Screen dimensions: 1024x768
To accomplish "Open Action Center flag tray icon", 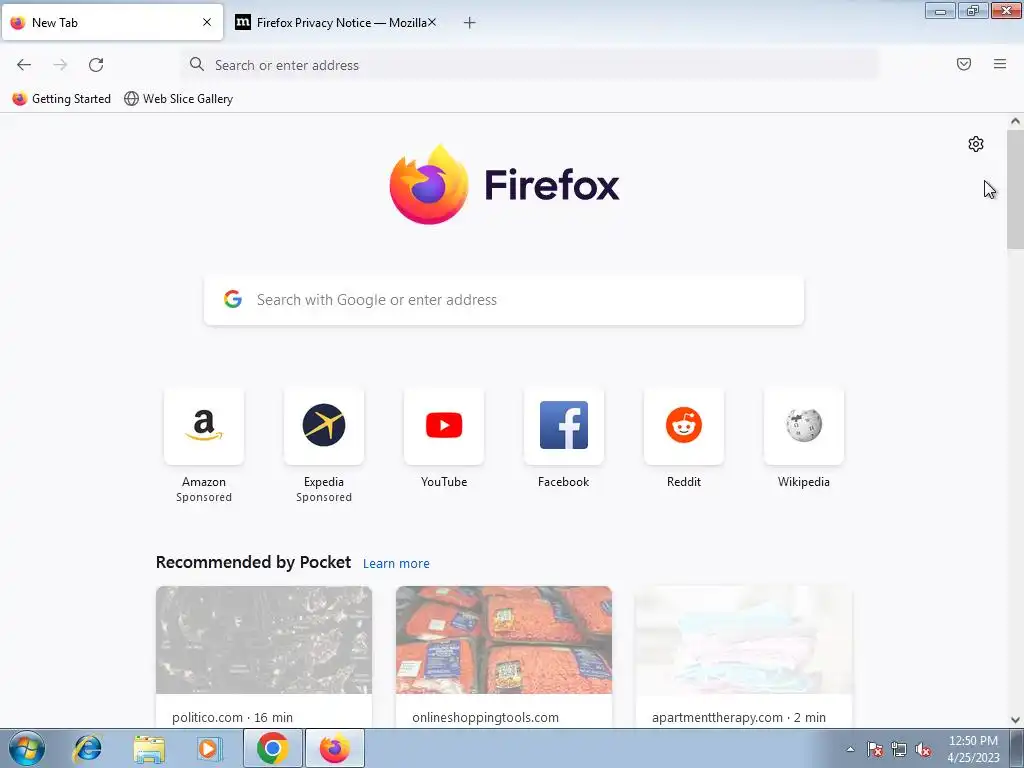I will coord(875,749).
